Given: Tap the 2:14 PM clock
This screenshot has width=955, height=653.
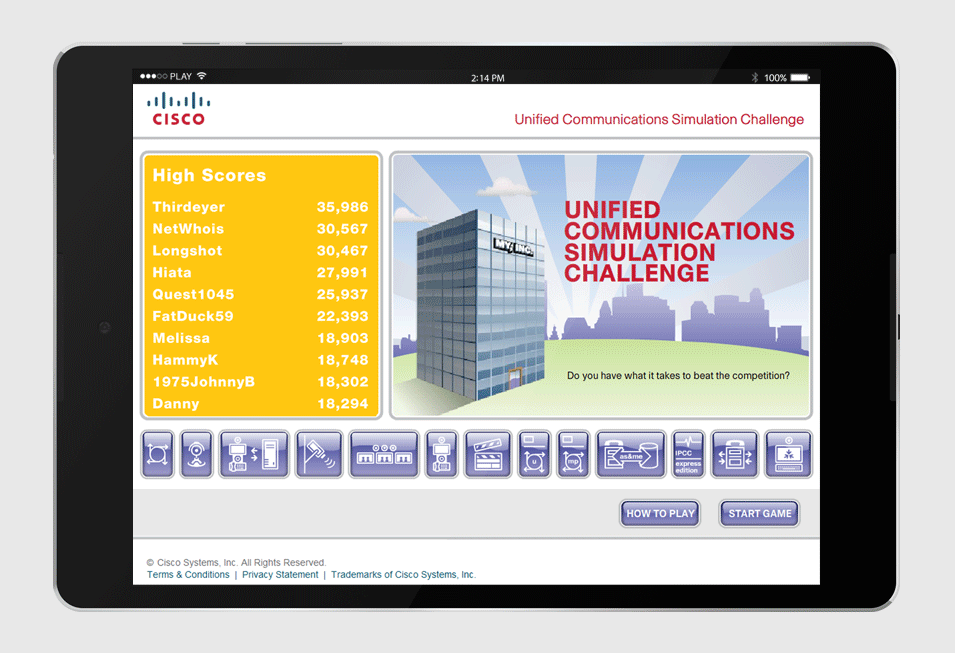Looking at the screenshot, I should [x=488, y=78].
